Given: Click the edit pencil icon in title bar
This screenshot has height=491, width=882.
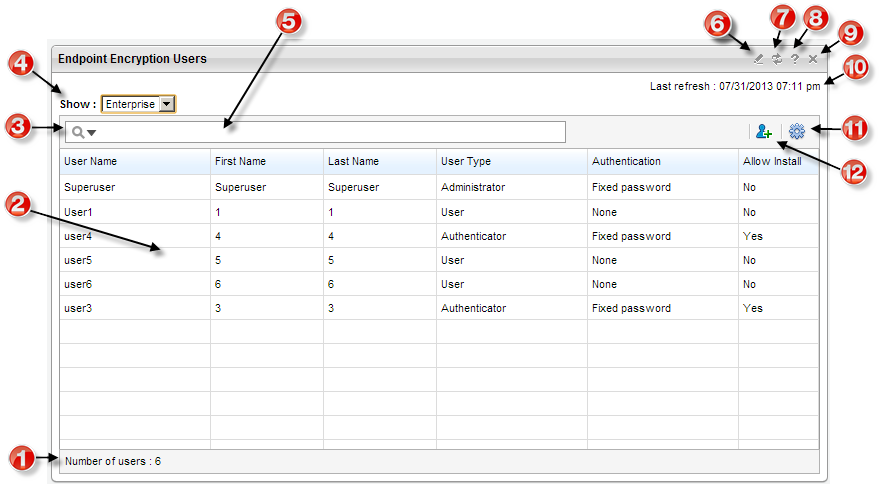Looking at the screenshot, I should tap(758, 60).
